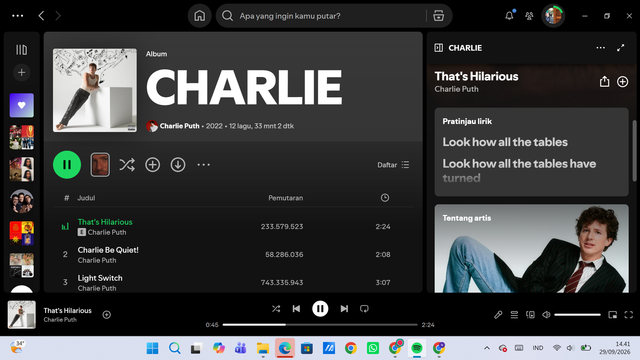Open File Explorer from the taskbar
640x360 pixels.
[262, 348]
